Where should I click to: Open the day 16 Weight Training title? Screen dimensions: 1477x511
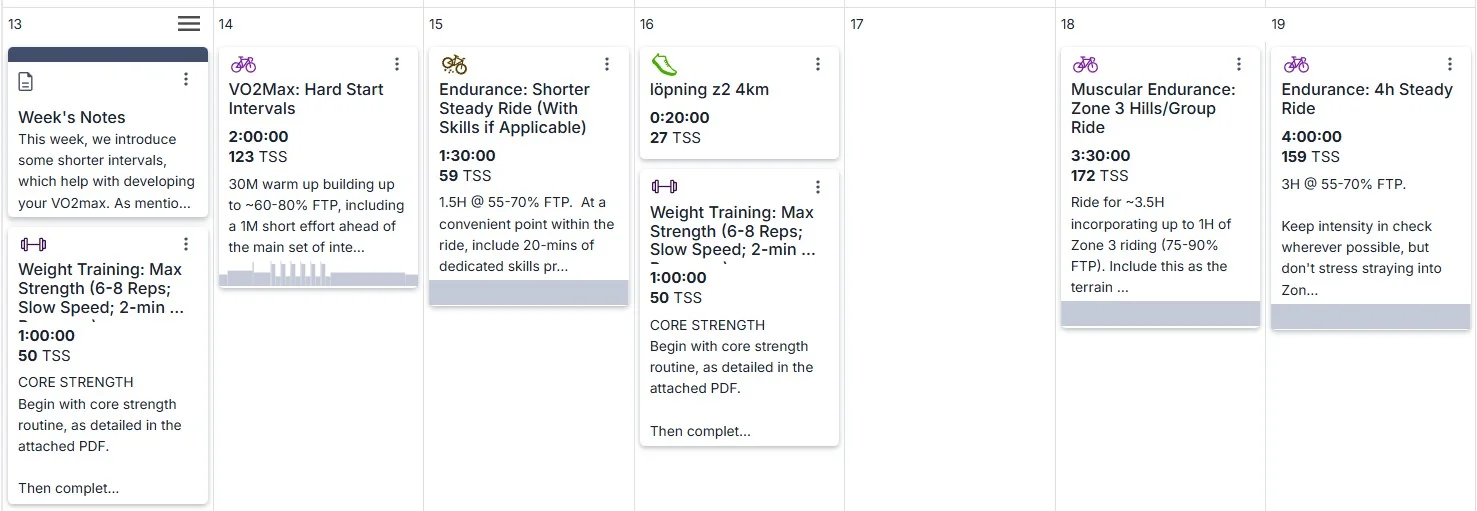click(x=732, y=231)
